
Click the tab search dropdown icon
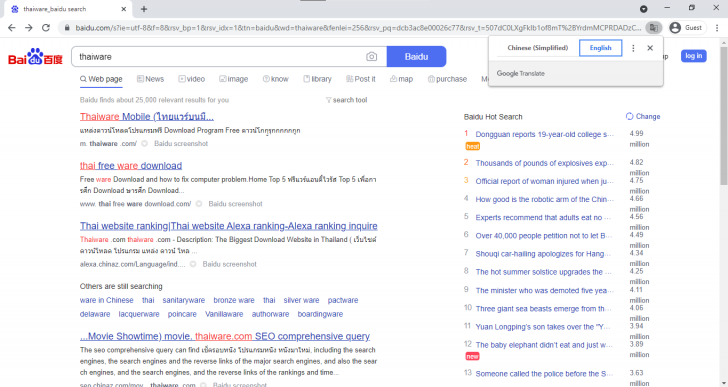pos(644,9)
